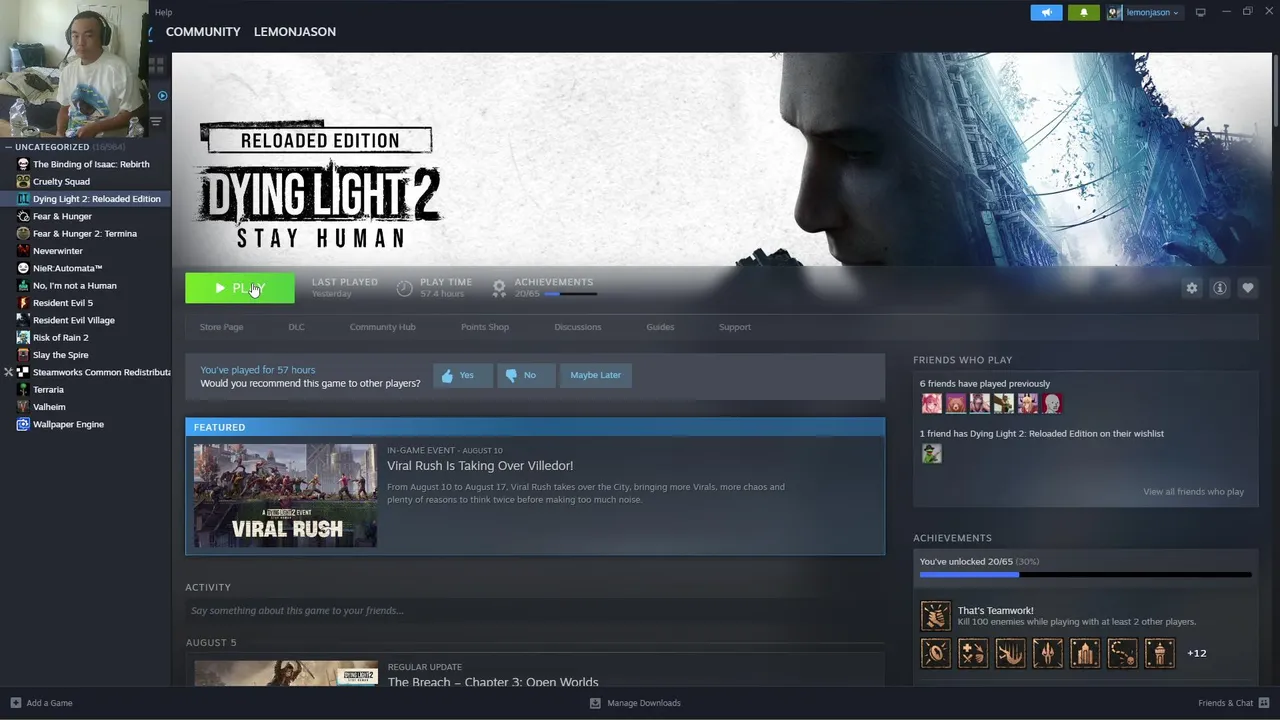1280x720 pixels.
Task: Open the game info icon
Action: click(x=1219, y=288)
